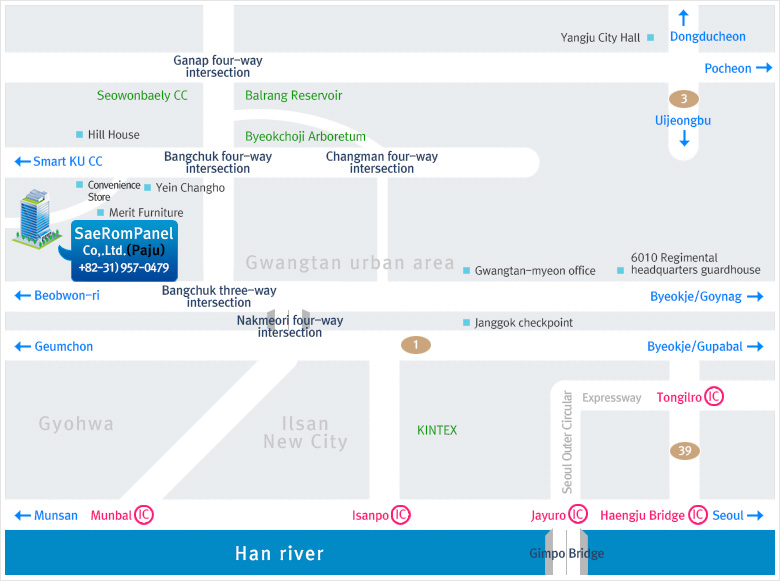Image resolution: width=780 pixels, height=581 pixels.
Task: Click the phone number +82-31) 957-0479
Action: tap(124, 268)
